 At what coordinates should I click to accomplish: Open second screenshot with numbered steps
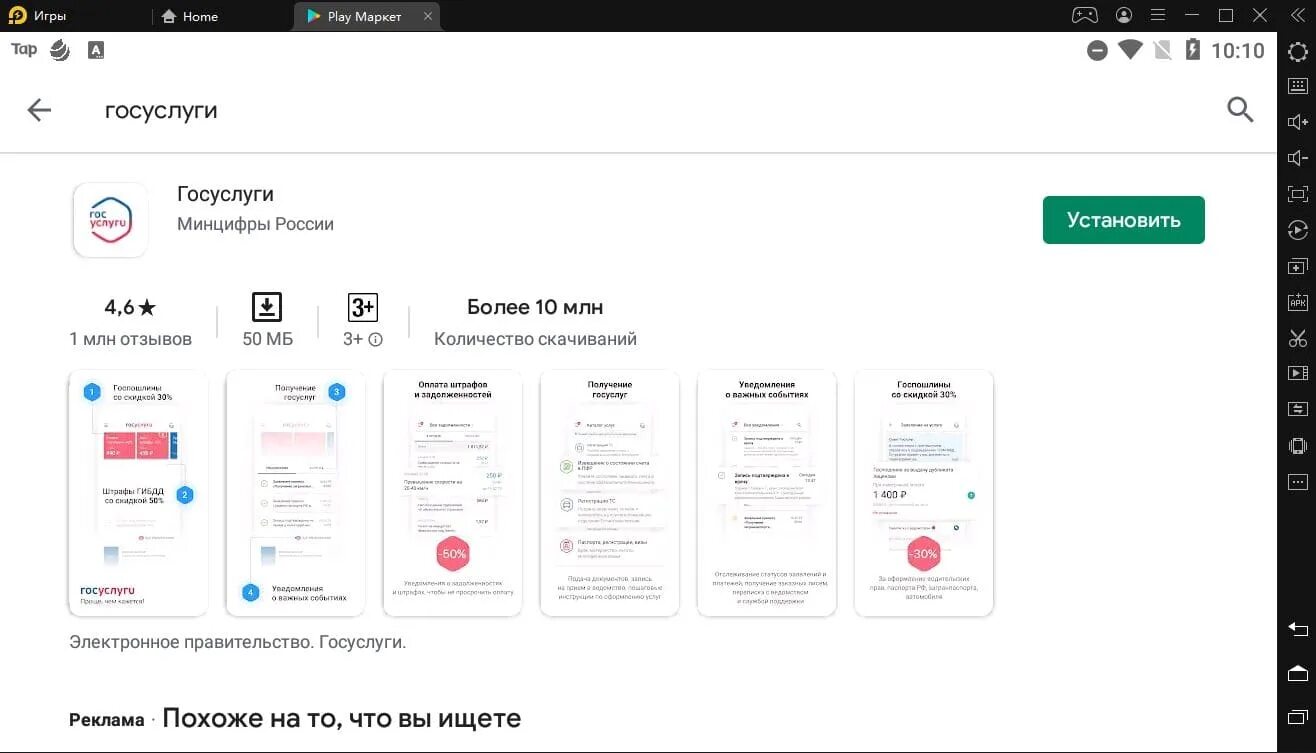295,493
